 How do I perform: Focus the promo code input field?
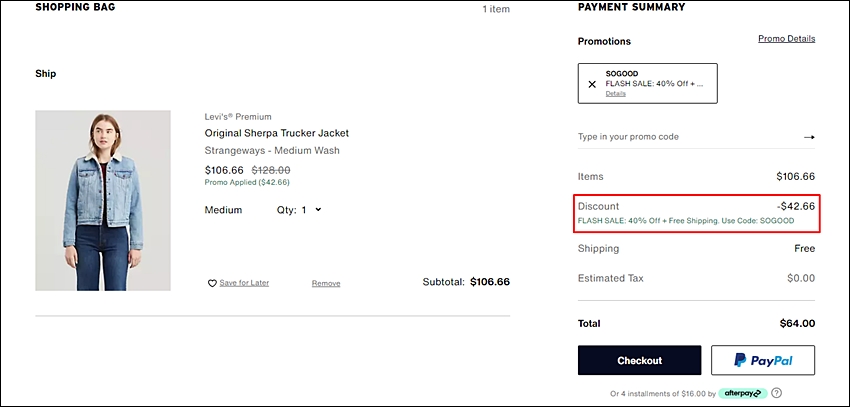click(688, 137)
